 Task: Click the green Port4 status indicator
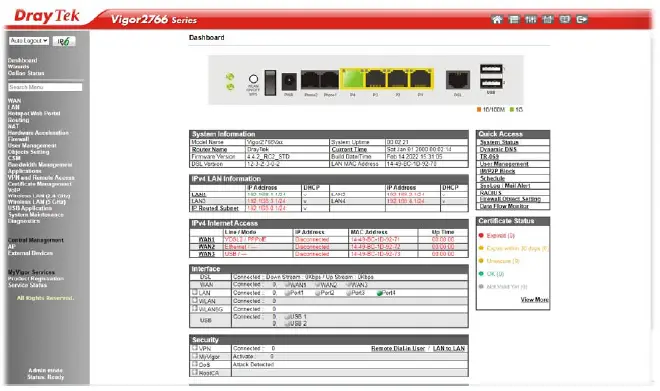tap(379, 293)
